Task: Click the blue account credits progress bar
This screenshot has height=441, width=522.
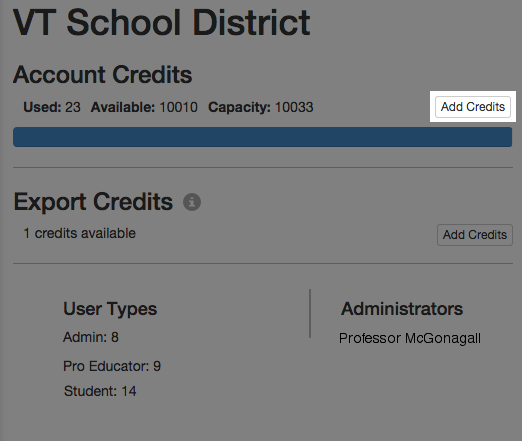Action: click(262, 137)
